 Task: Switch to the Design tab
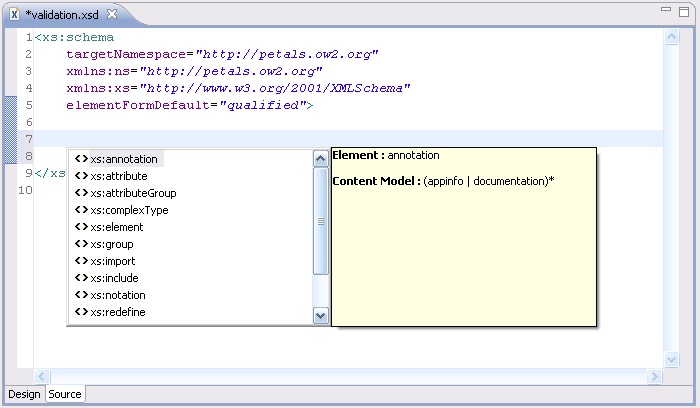tap(24, 394)
